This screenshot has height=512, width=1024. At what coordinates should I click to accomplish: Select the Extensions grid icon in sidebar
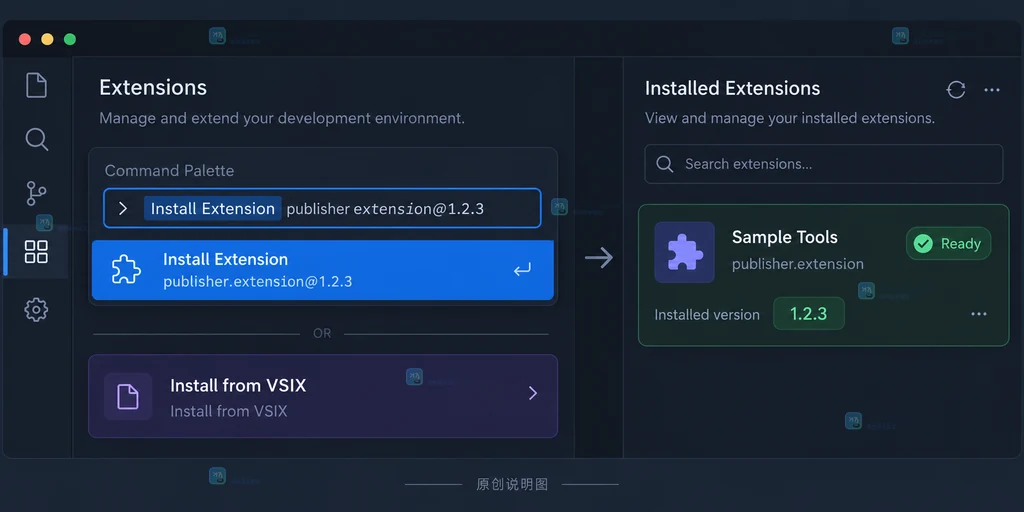click(36, 251)
